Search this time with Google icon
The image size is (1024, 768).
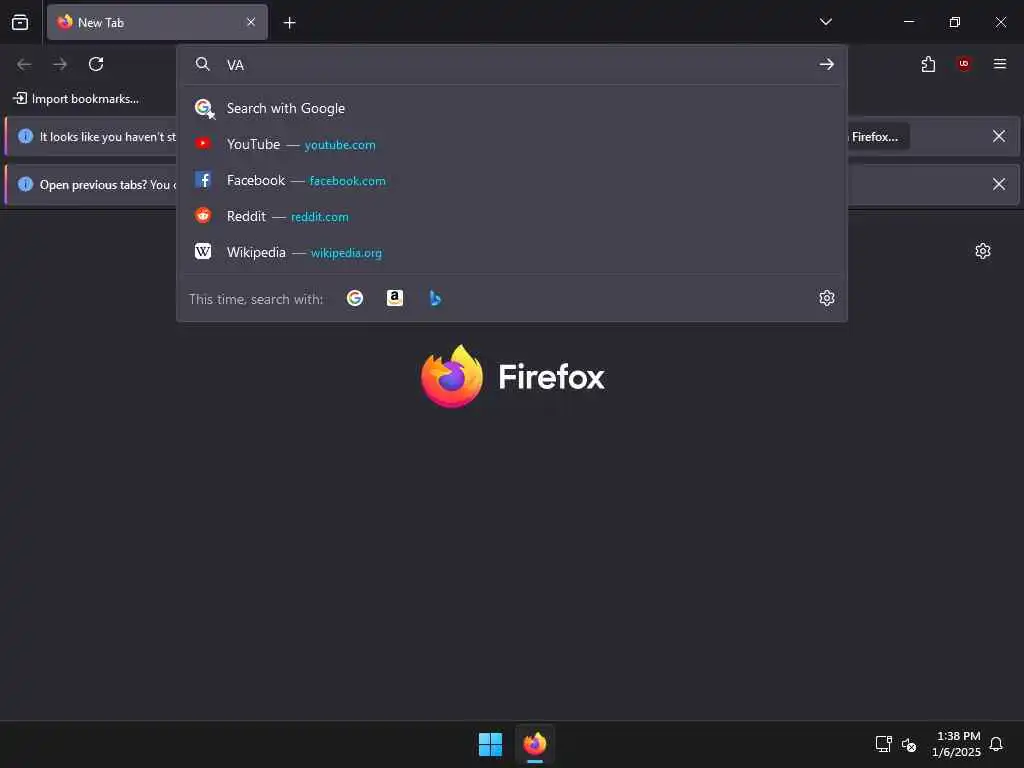pyautogui.click(x=355, y=298)
